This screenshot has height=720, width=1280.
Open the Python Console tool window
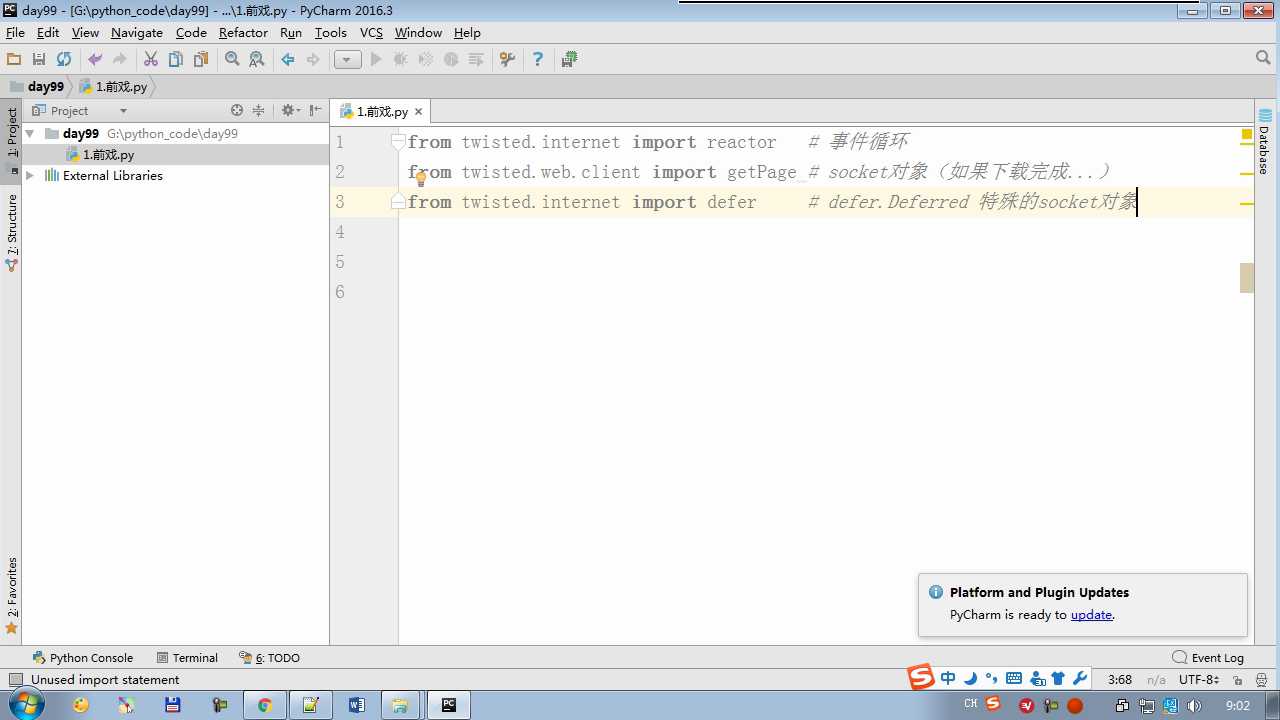tap(82, 658)
